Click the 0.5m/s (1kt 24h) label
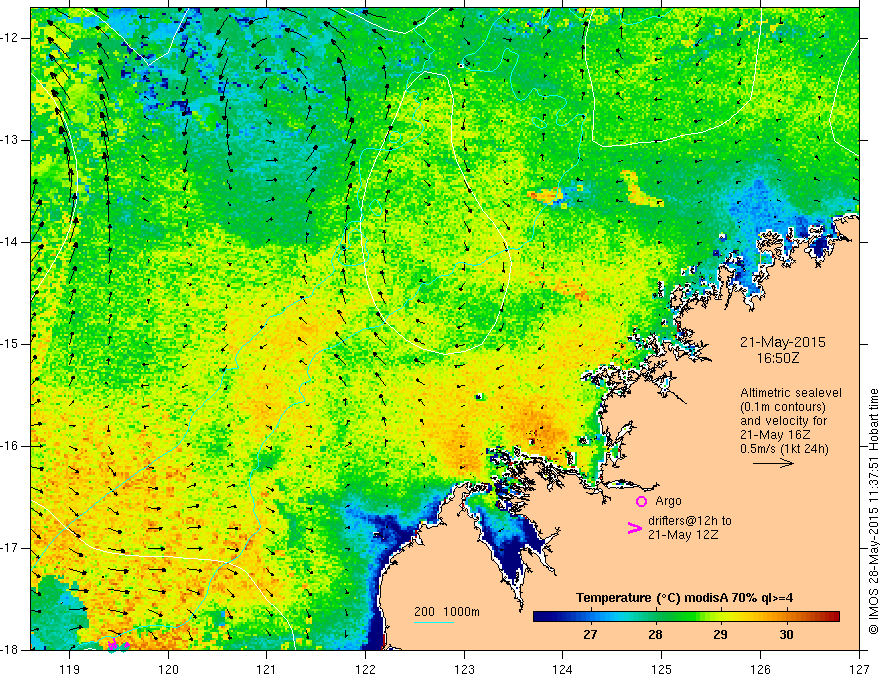Viewport: 880px width, 680px height. tap(784, 449)
